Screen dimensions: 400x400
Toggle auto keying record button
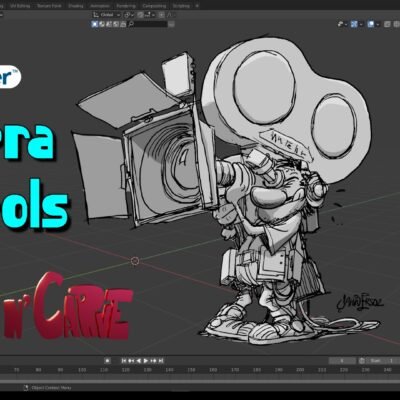click(x=107, y=360)
